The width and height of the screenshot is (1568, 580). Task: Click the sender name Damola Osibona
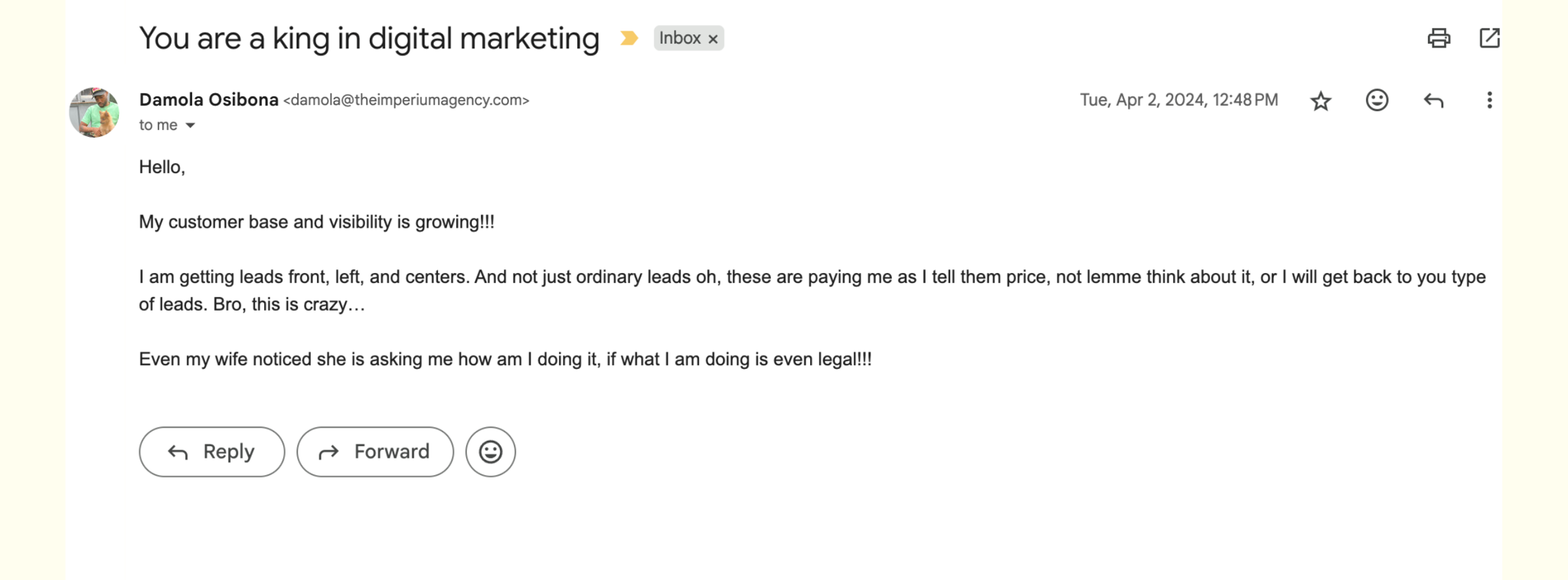point(209,99)
